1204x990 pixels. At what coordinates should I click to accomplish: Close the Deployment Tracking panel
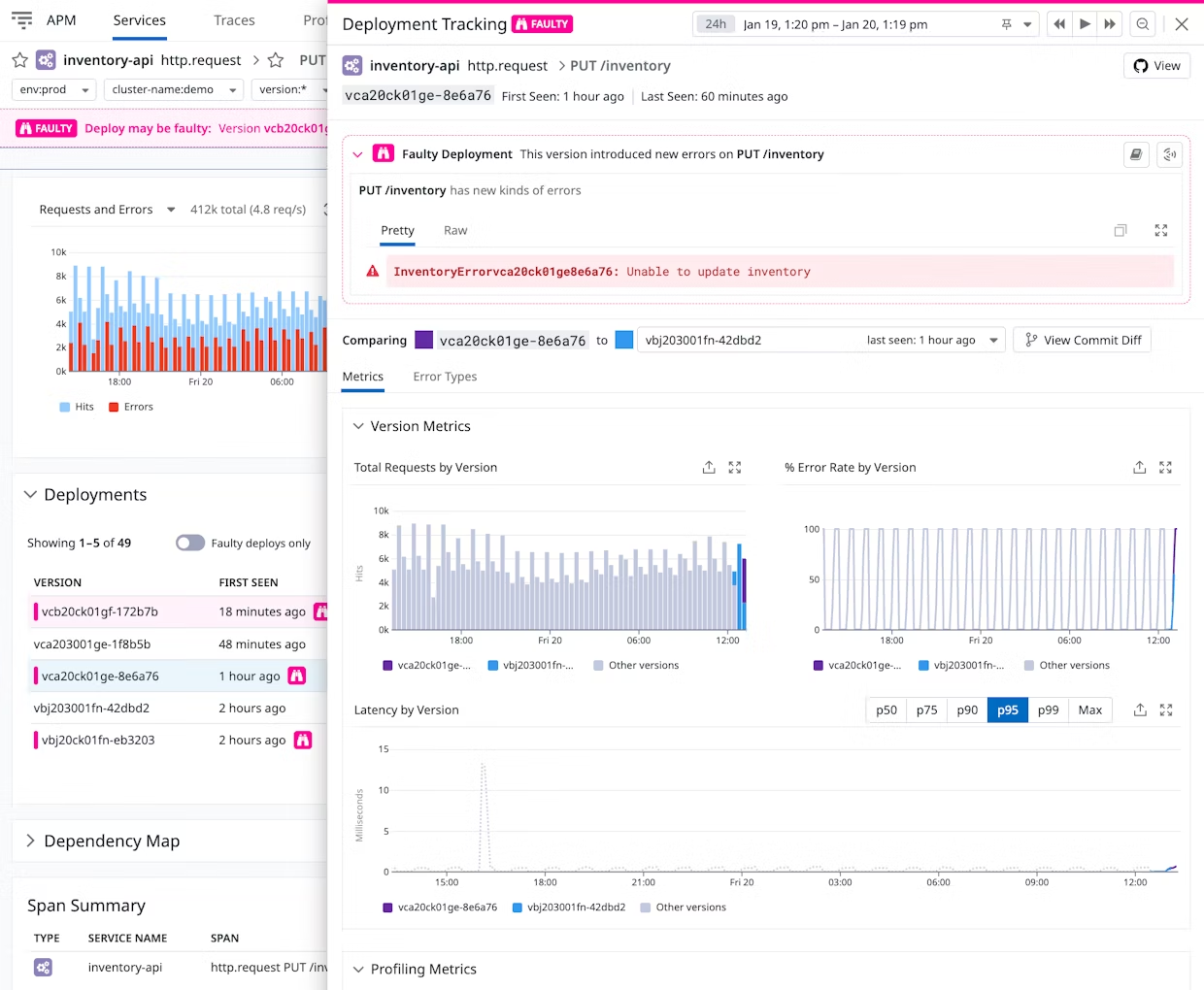click(x=1182, y=24)
